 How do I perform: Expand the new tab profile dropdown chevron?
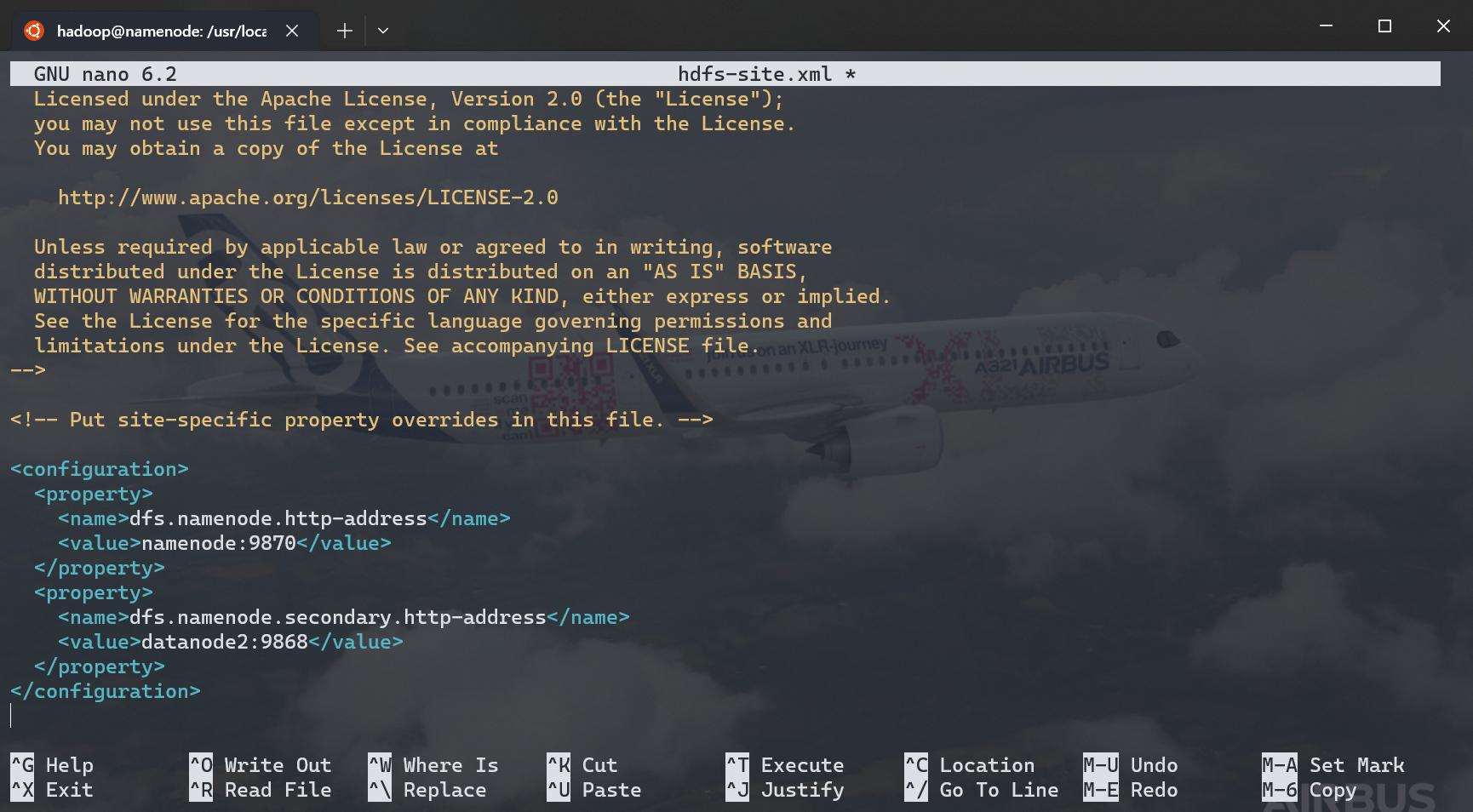tap(383, 31)
